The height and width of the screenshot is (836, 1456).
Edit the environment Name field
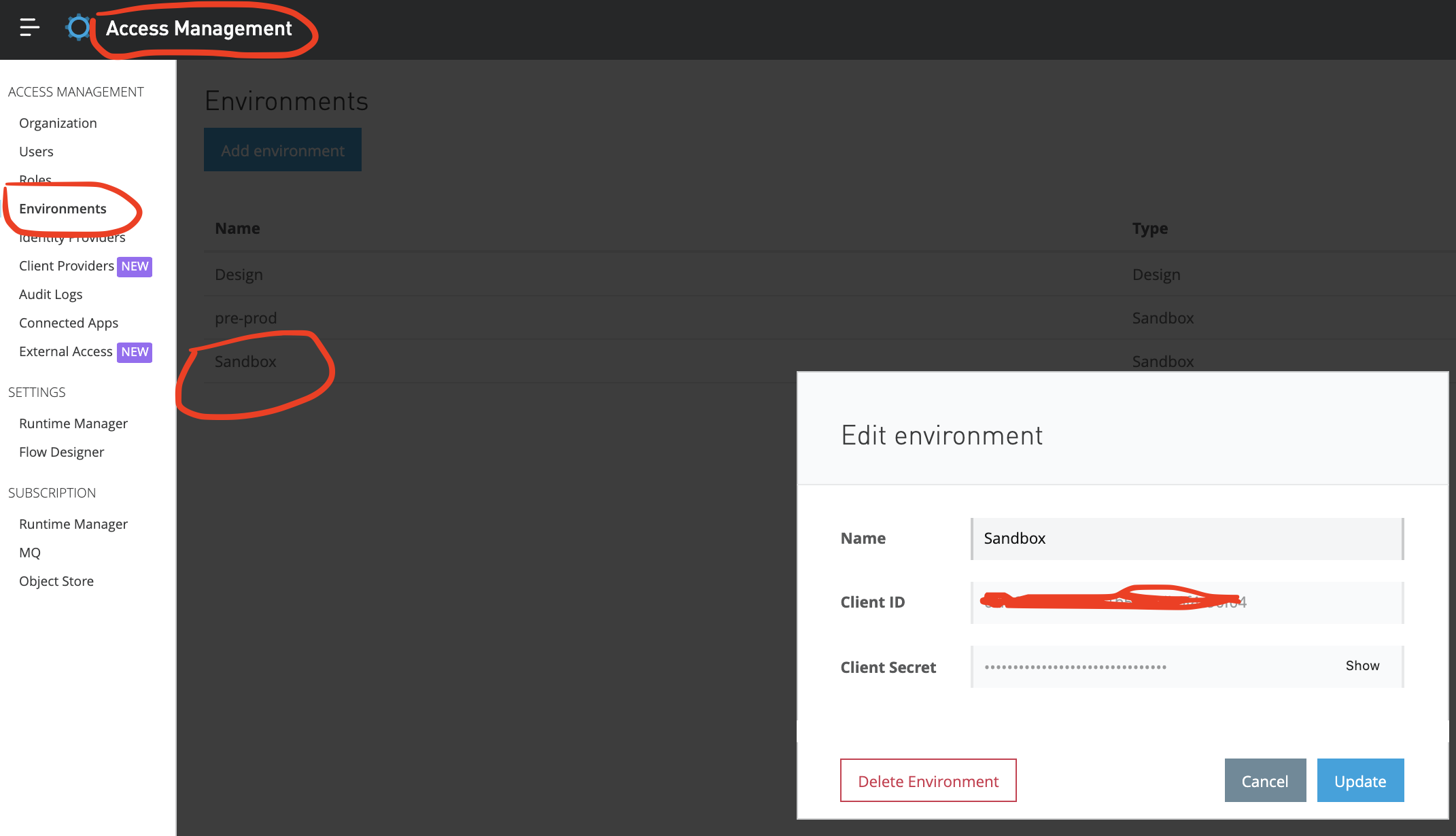coord(1186,538)
